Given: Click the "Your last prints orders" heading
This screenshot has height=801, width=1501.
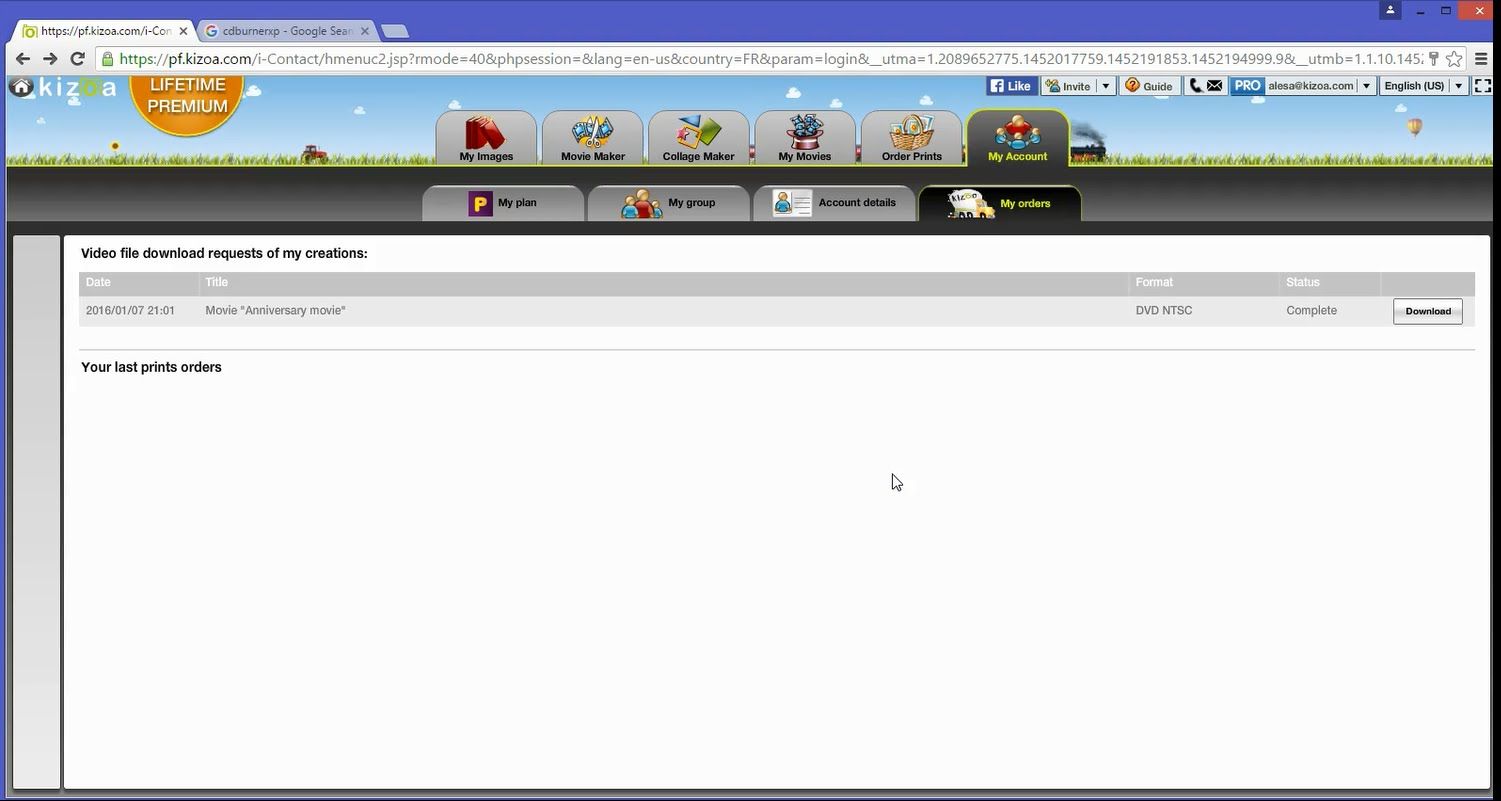Looking at the screenshot, I should pos(151,367).
